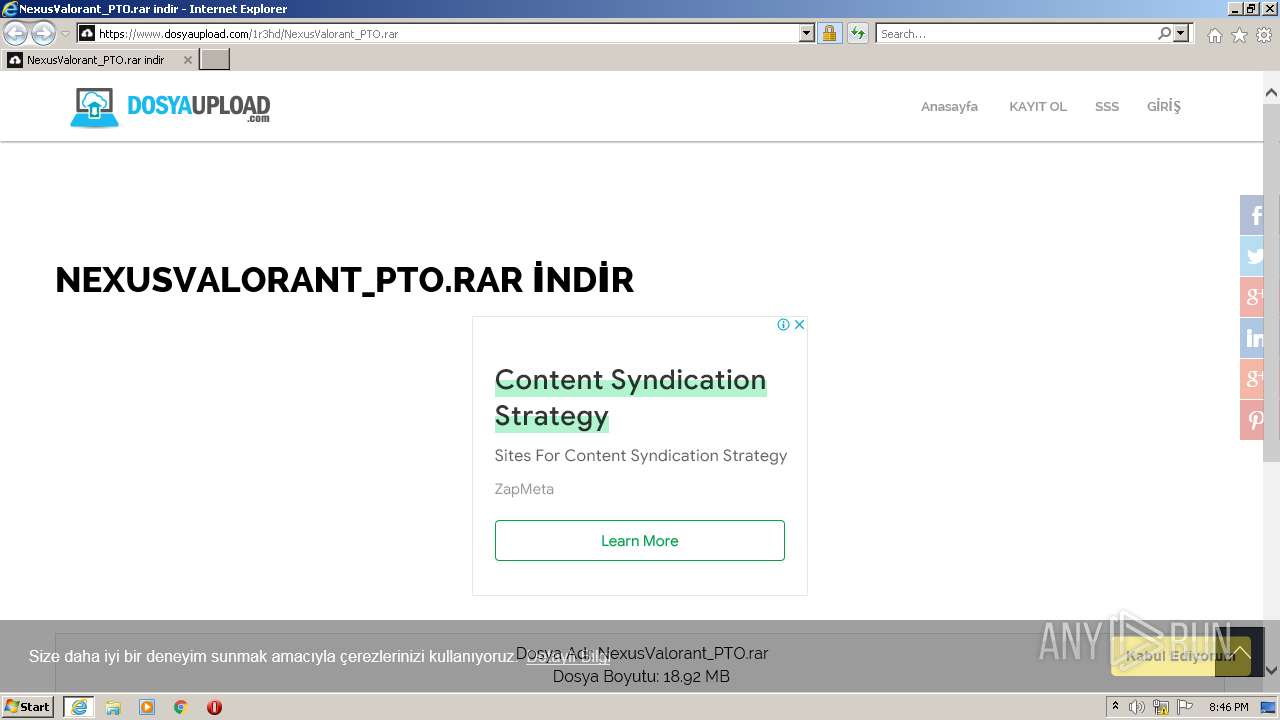1280x720 pixels.
Task: Expand the address bar autocomplete dropdown
Action: tap(807, 34)
